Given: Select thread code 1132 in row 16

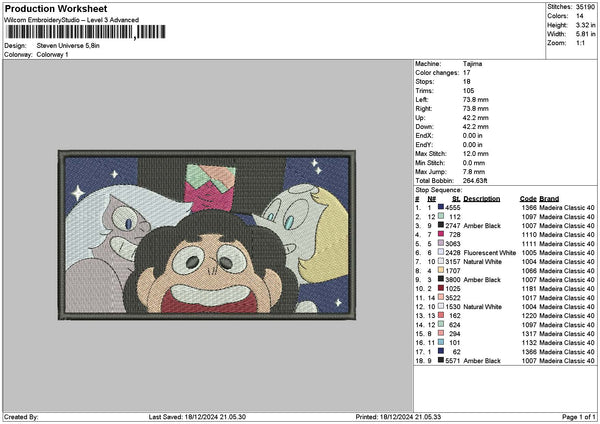Looking at the screenshot, I should [529, 342].
